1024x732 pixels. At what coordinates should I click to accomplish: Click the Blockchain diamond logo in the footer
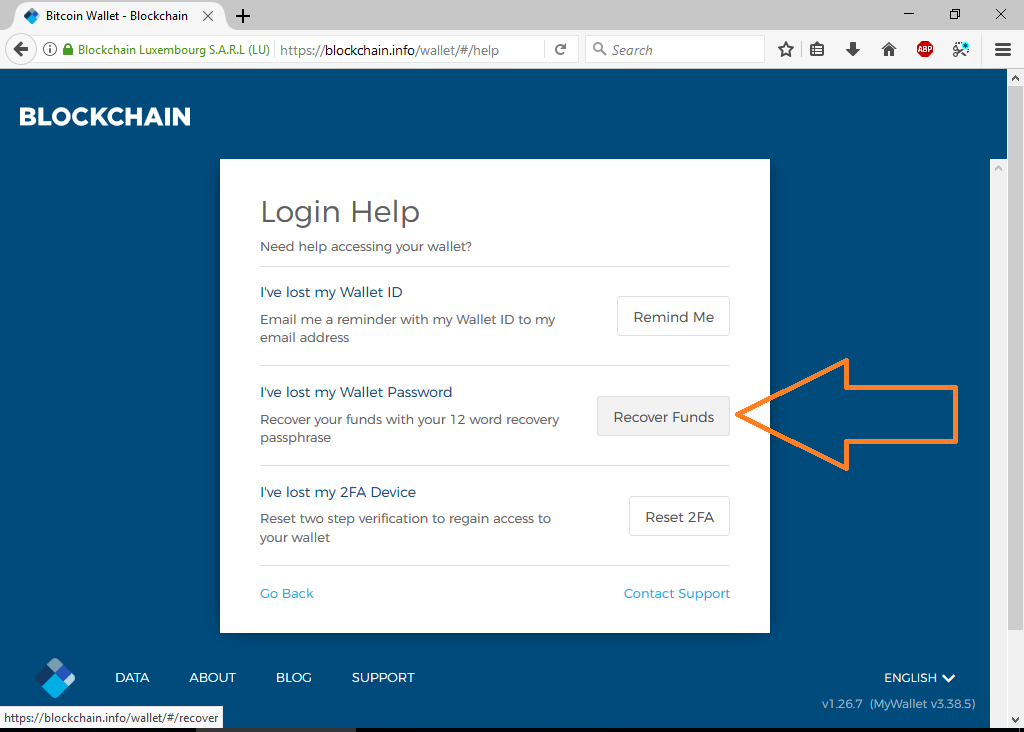(x=55, y=677)
